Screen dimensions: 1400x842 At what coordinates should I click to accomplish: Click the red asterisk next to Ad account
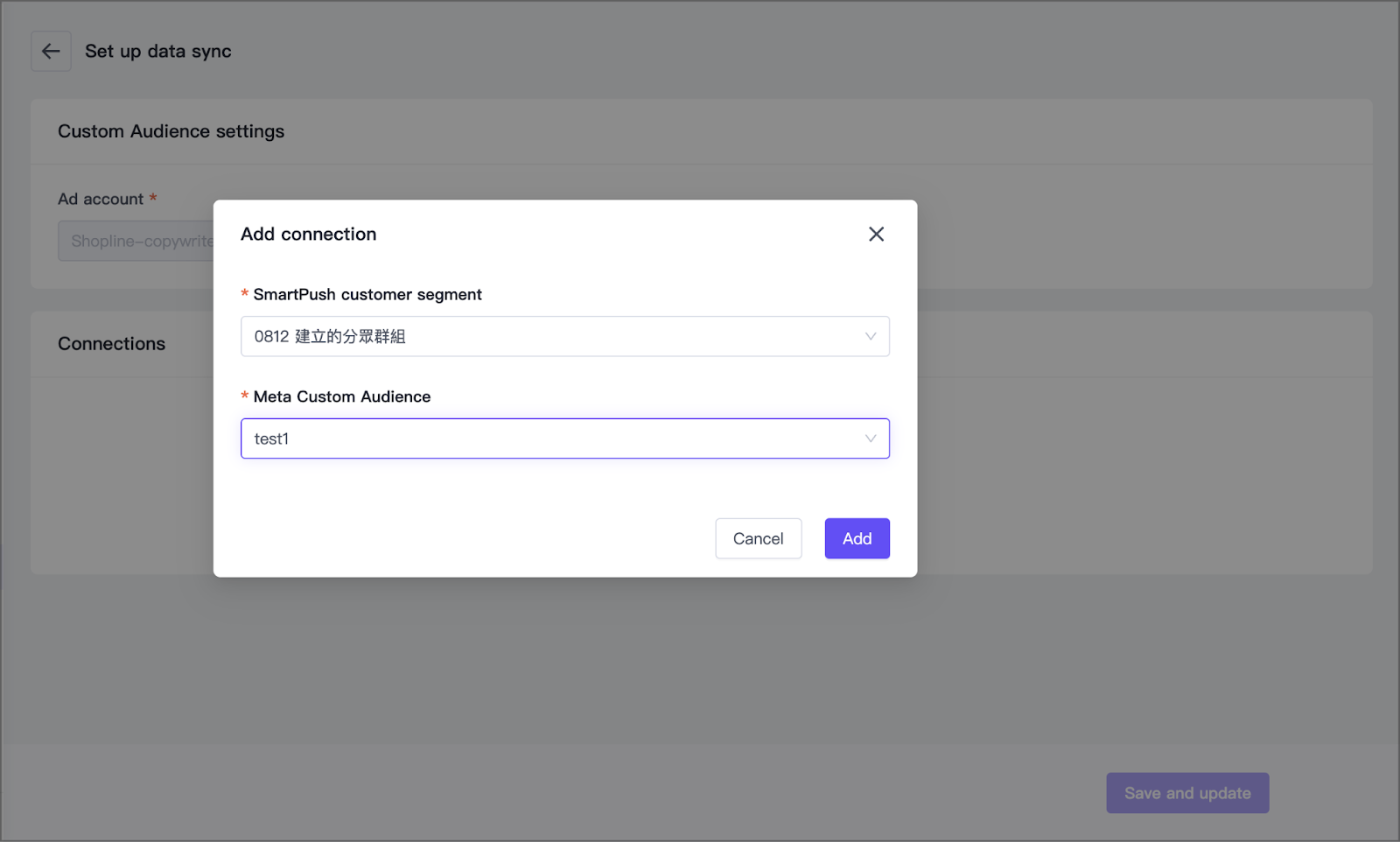pyautogui.click(x=153, y=198)
